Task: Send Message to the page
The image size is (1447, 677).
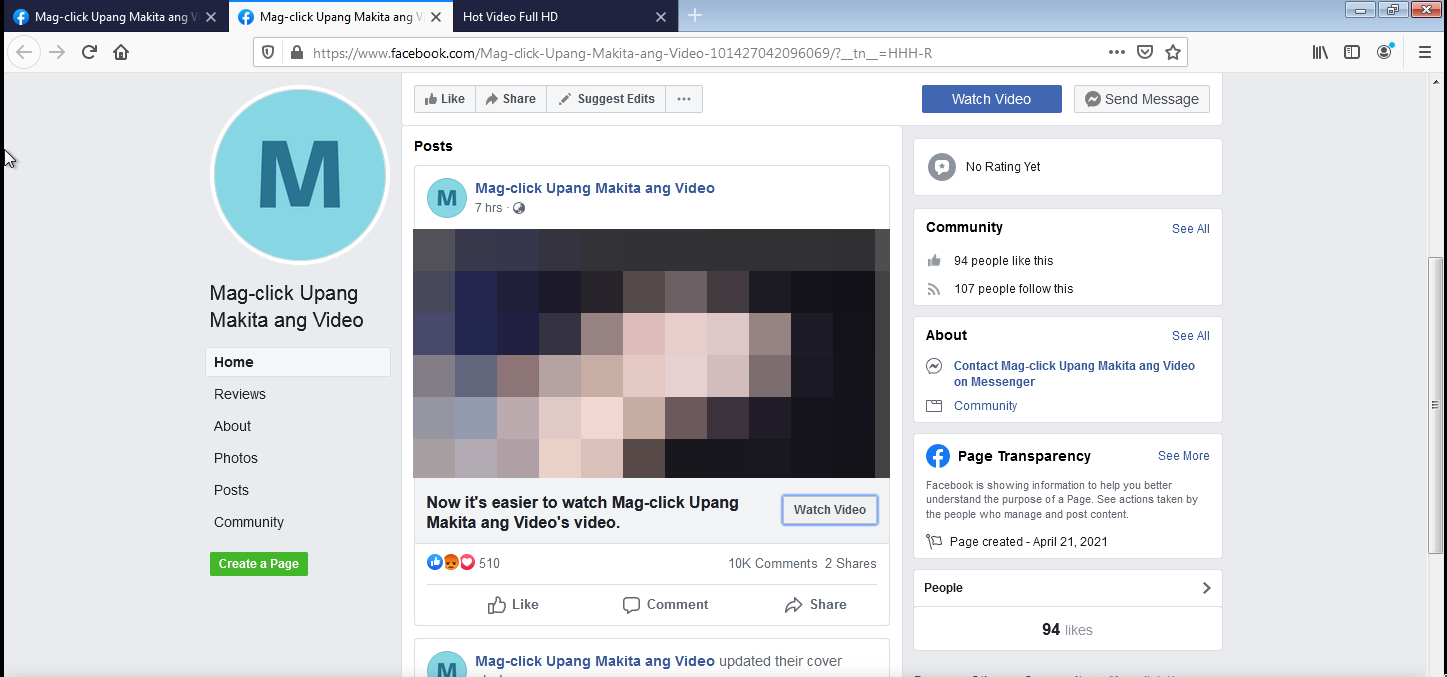Action: [1142, 99]
